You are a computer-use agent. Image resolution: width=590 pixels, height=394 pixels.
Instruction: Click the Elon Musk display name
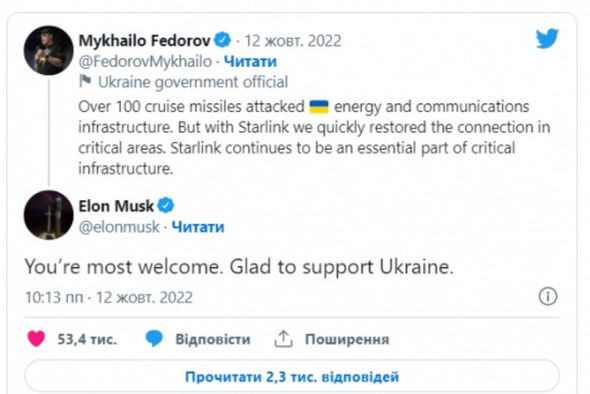click(x=116, y=206)
